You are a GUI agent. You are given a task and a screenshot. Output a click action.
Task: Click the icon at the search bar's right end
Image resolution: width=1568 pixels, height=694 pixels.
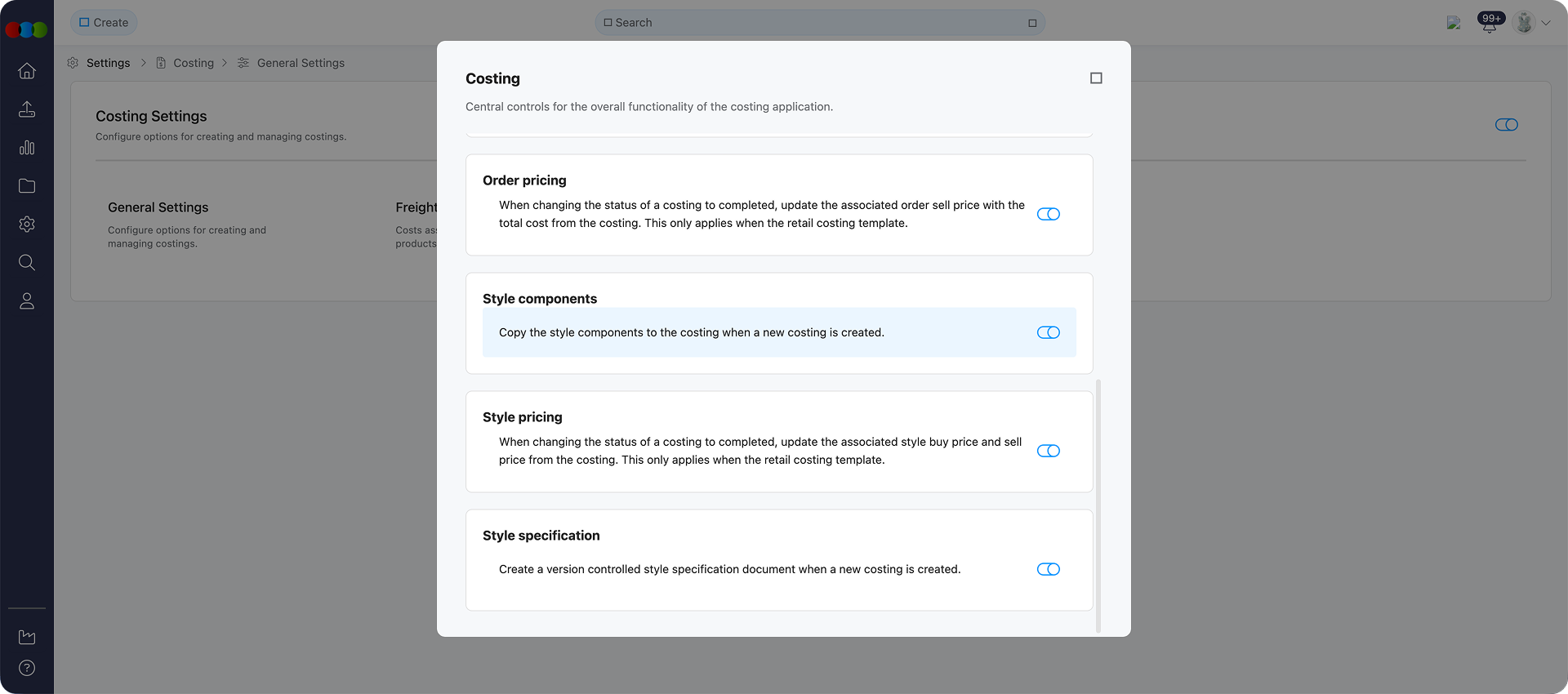pyautogui.click(x=1032, y=23)
